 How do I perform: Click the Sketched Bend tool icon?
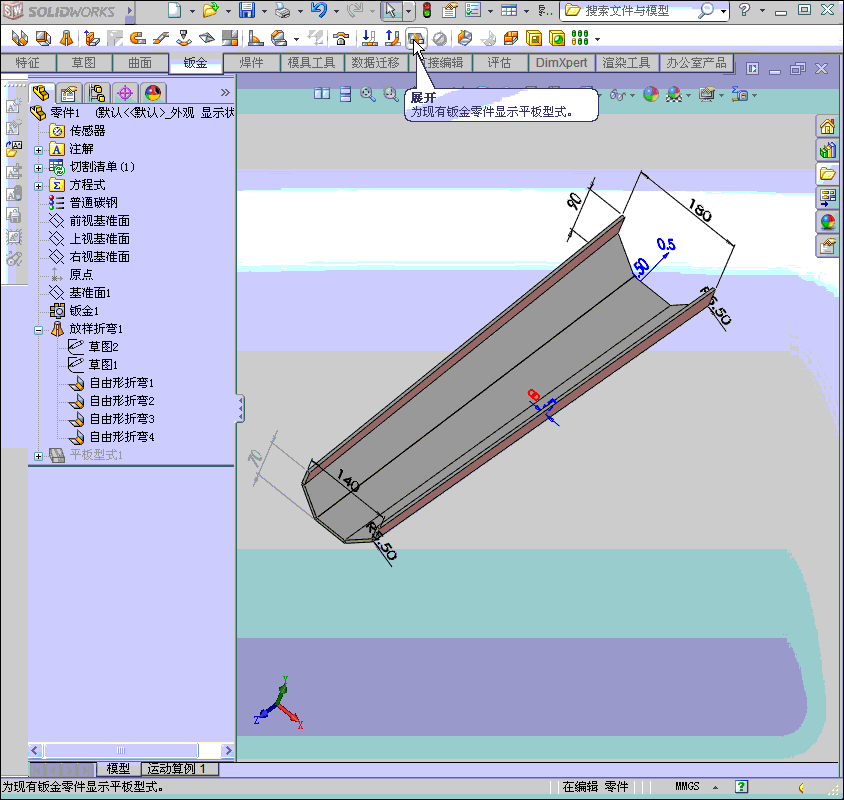click(184, 38)
